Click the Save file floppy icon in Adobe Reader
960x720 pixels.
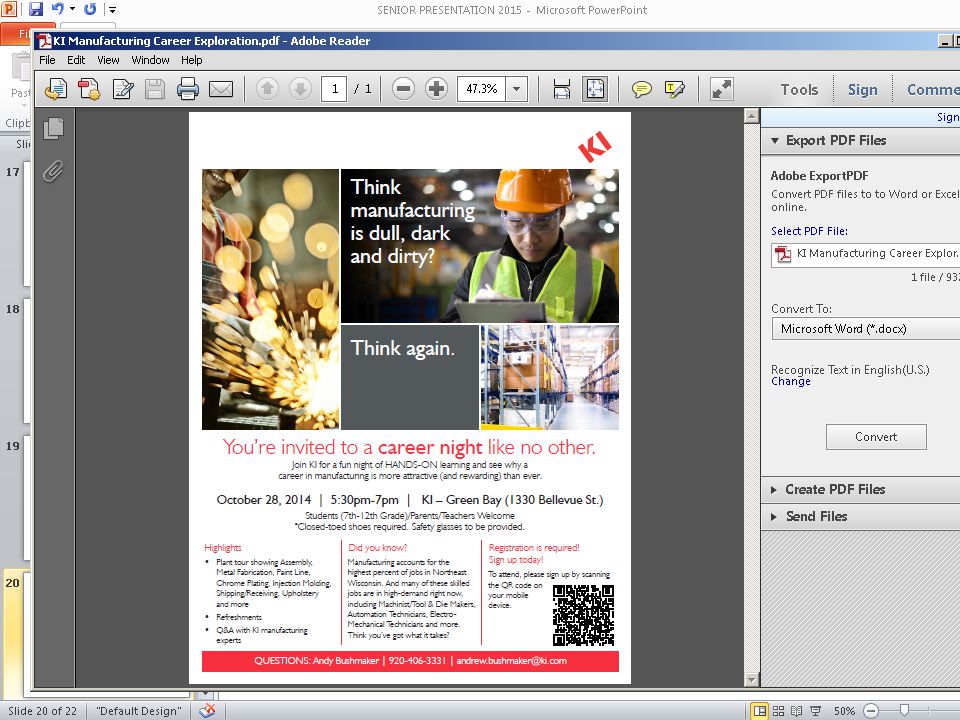[x=155, y=89]
